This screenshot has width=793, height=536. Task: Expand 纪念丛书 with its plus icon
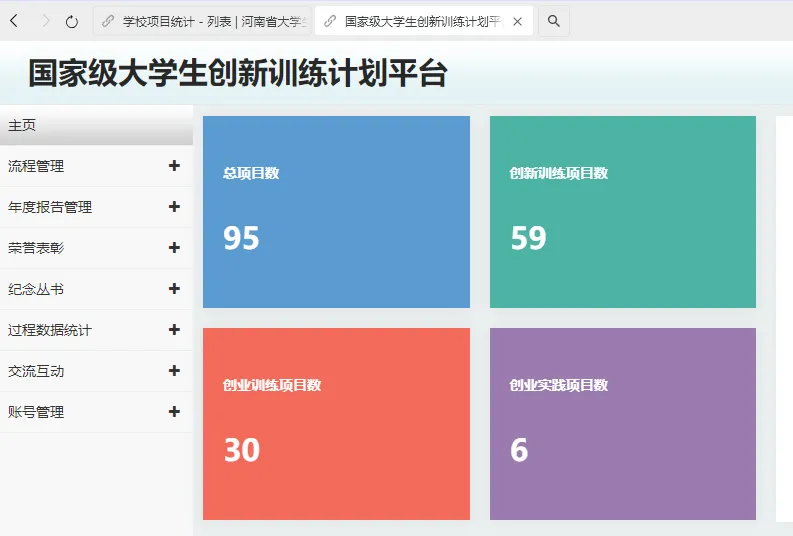point(174,288)
